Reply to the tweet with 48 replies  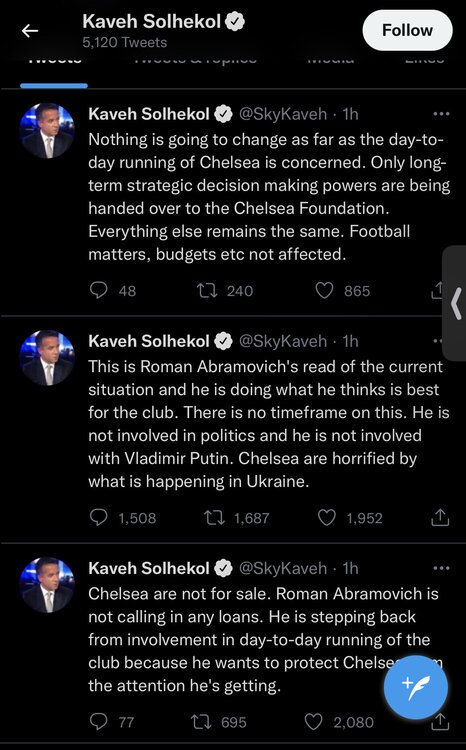(99, 290)
